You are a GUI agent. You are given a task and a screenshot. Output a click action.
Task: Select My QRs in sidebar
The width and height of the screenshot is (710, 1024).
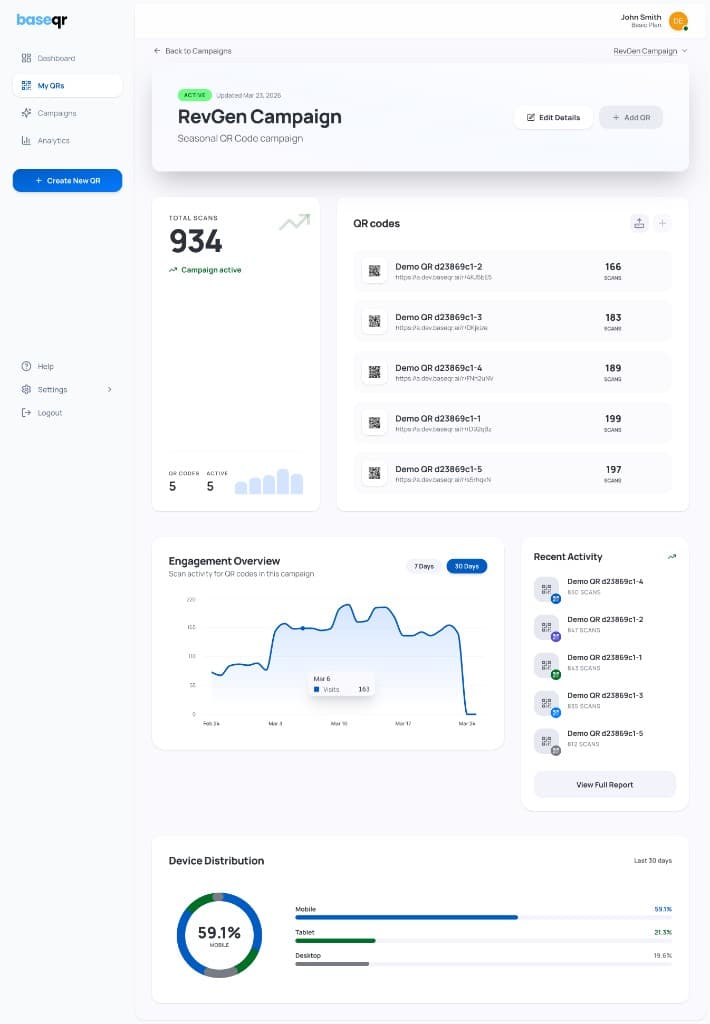pos(67,86)
